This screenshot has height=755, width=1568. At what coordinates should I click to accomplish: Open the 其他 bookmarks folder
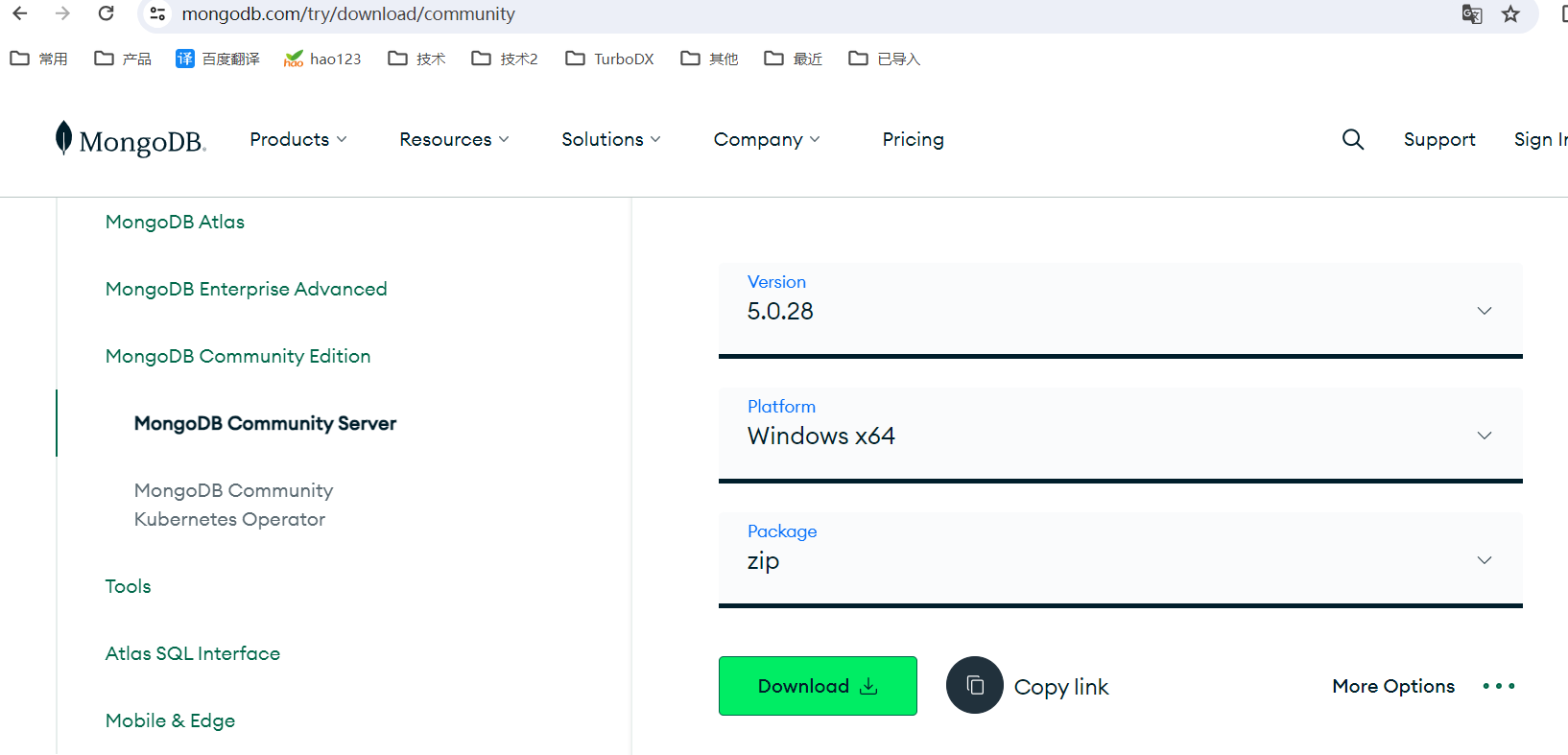tap(710, 59)
